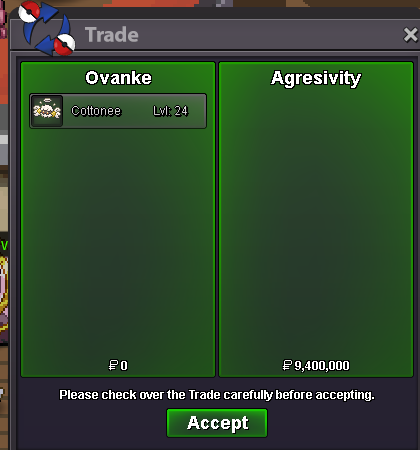Click the Pokedollar symbol beside 0
This screenshot has height=450, width=420.
[113, 365]
